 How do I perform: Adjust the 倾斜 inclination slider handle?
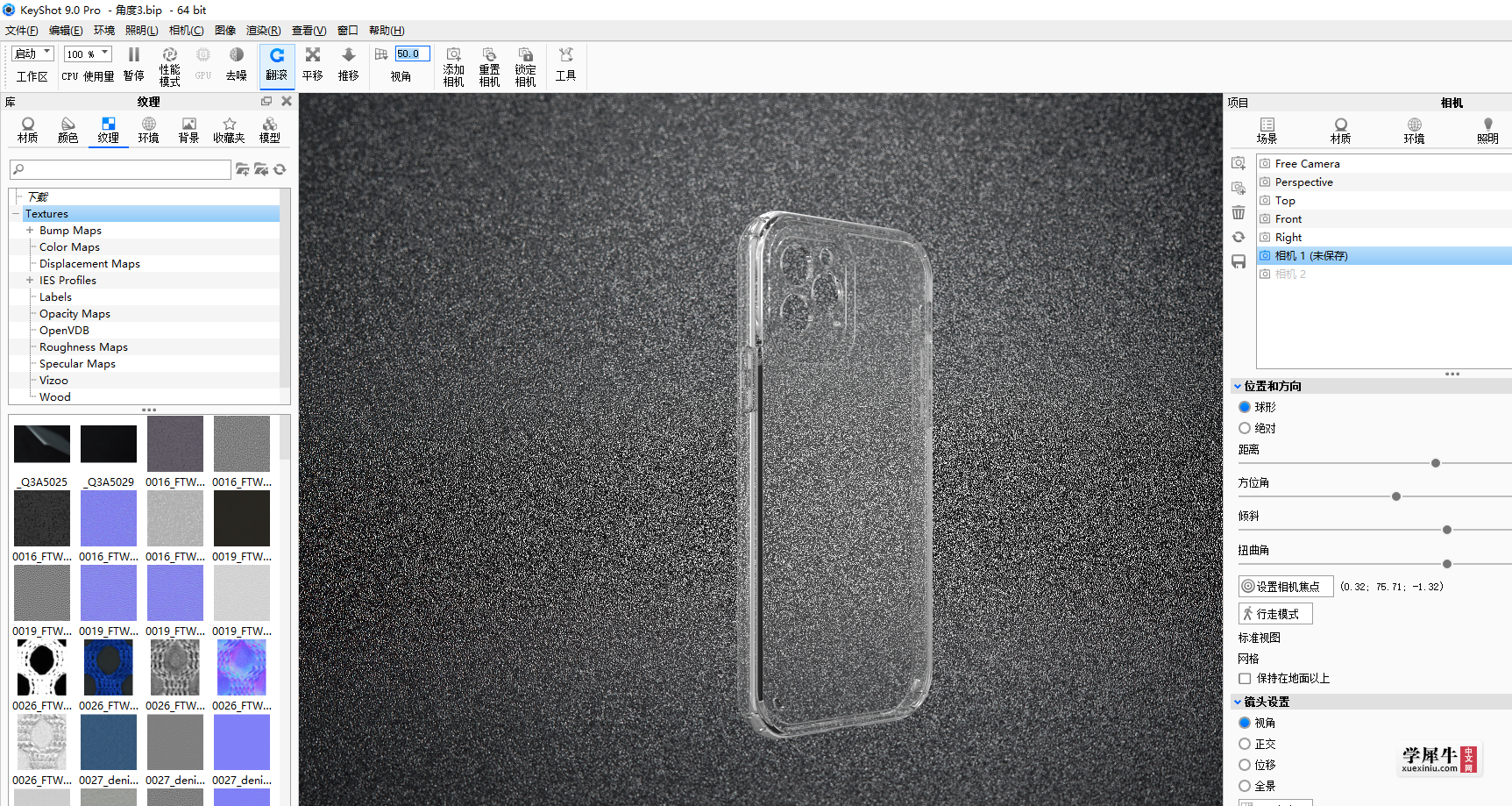point(1447,530)
